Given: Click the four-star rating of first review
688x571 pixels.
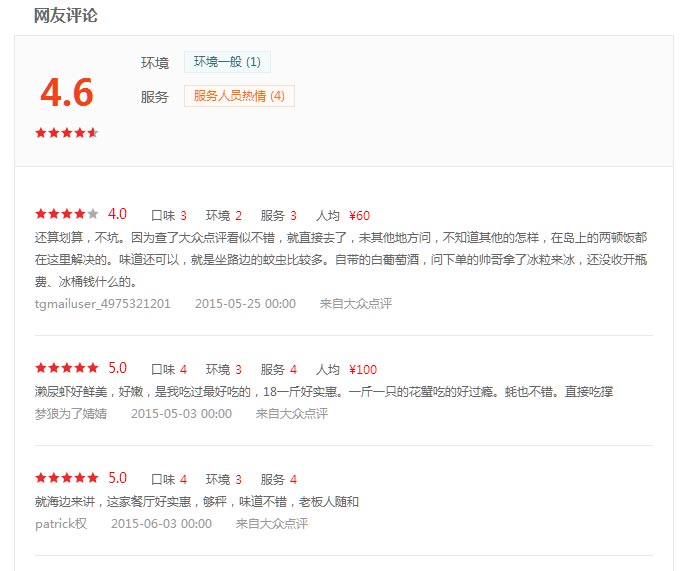Looking at the screenshot, I should tap(67, 214).
